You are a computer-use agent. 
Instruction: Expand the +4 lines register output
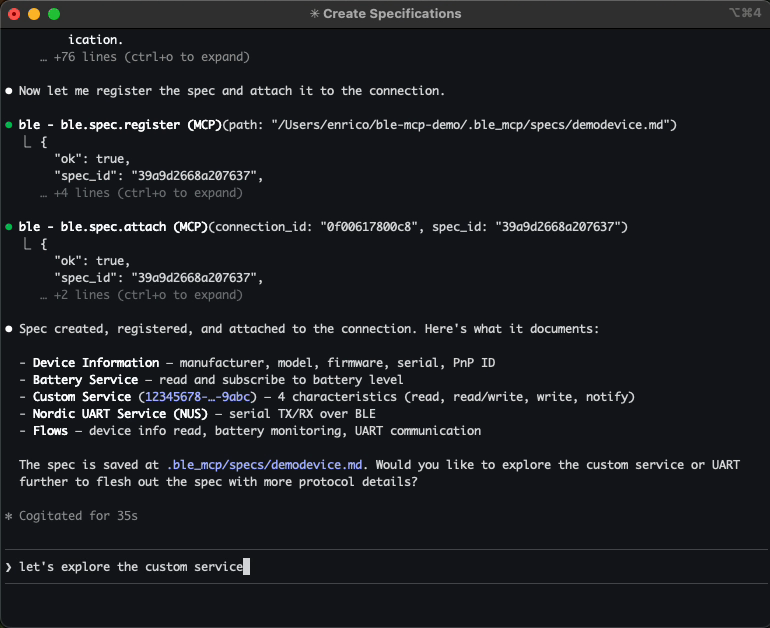pyautogui.click(x=141, y=193)
